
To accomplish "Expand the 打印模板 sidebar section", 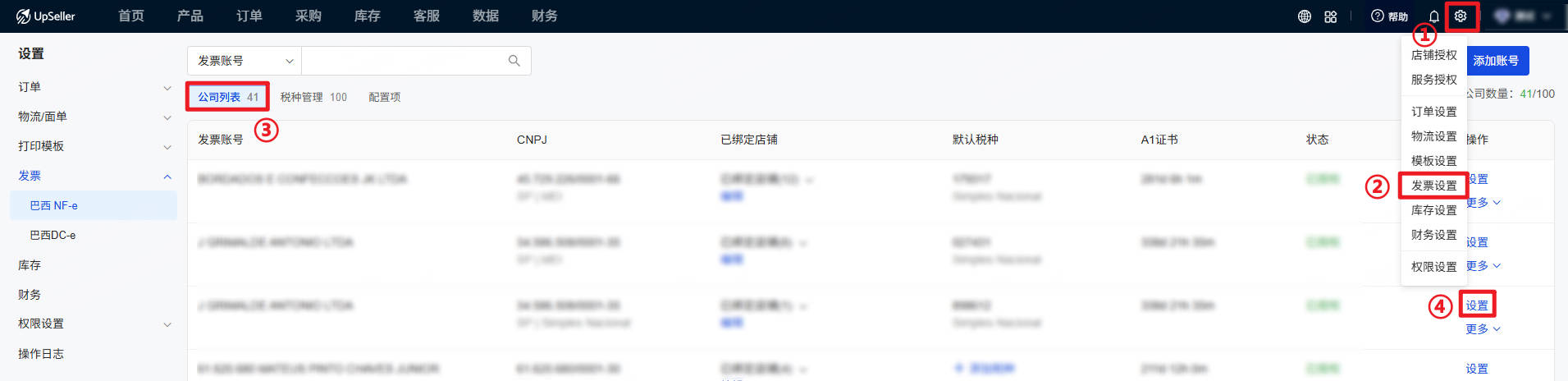I will coord(94,146).
